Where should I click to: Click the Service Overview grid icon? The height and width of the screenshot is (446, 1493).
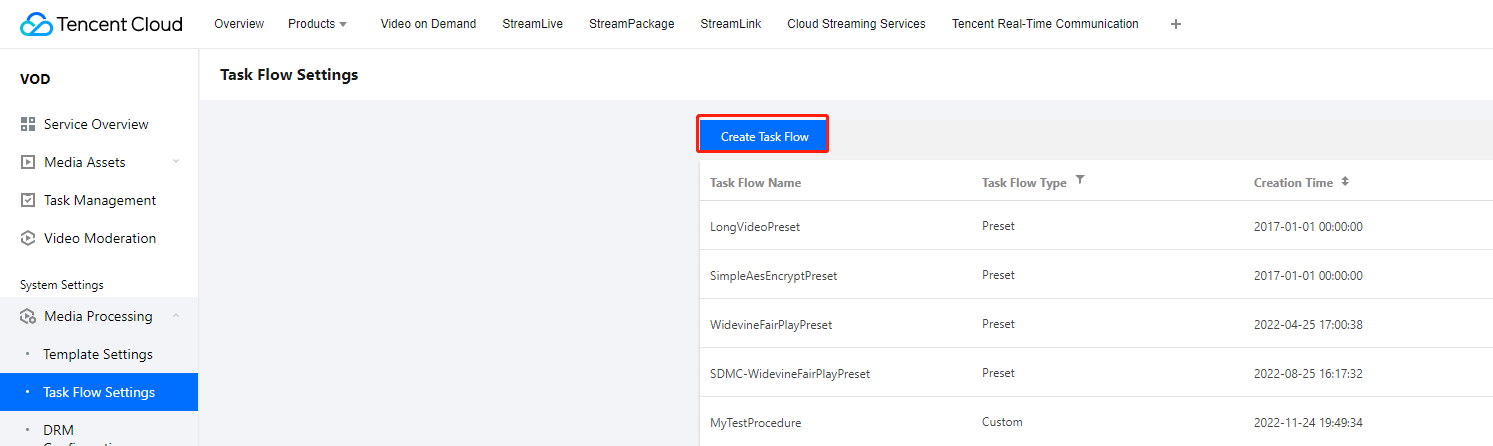(x=28, y=125)
